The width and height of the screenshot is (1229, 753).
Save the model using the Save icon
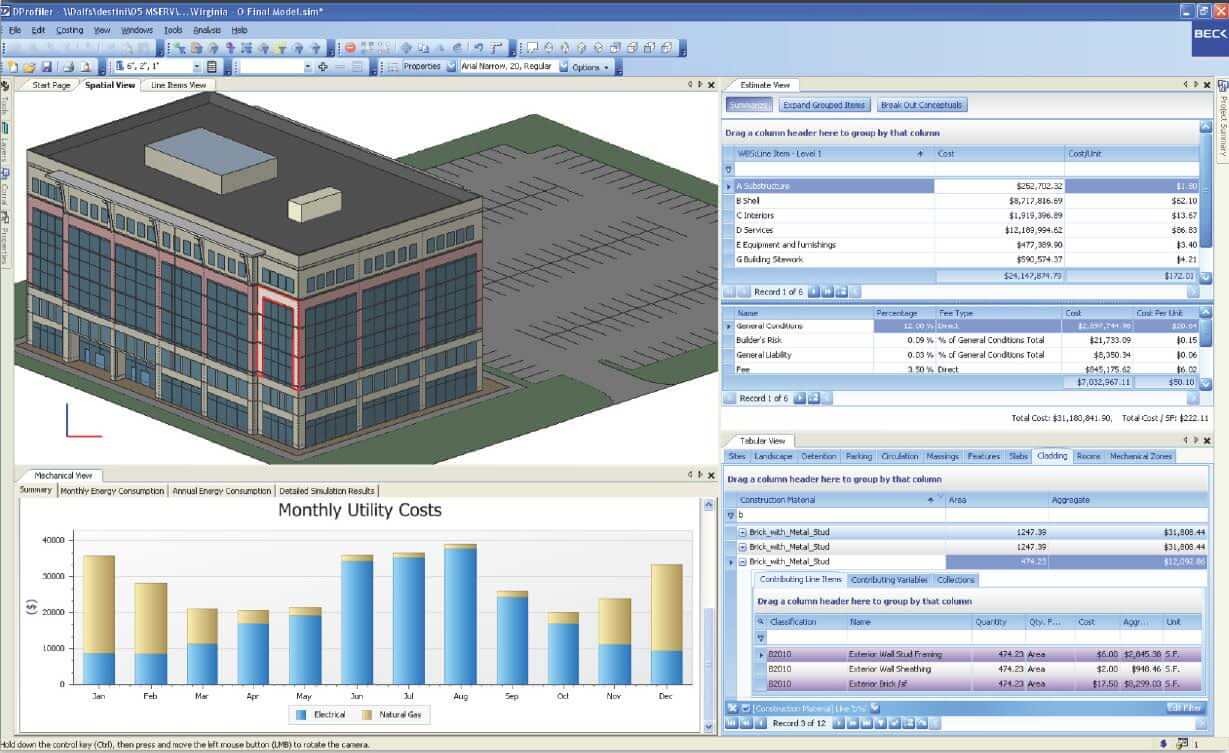[47, 65]
